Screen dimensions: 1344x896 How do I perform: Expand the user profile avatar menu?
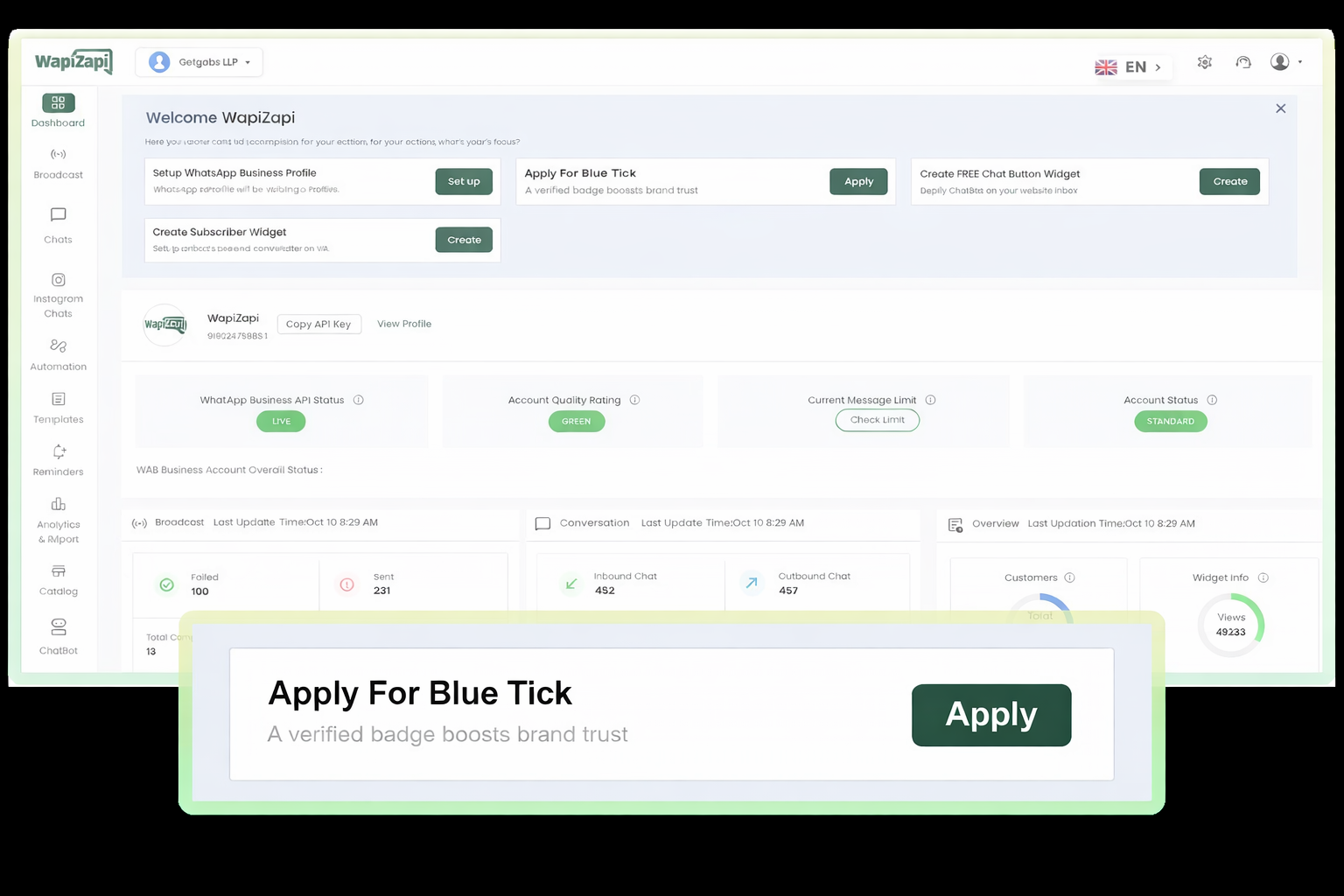(x=1285, y=62)
